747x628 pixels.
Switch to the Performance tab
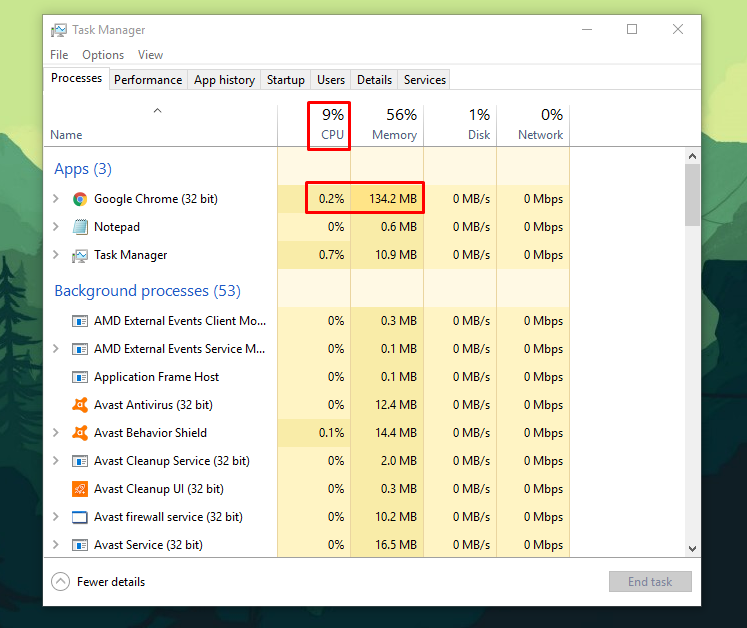[x=148, y=80]
